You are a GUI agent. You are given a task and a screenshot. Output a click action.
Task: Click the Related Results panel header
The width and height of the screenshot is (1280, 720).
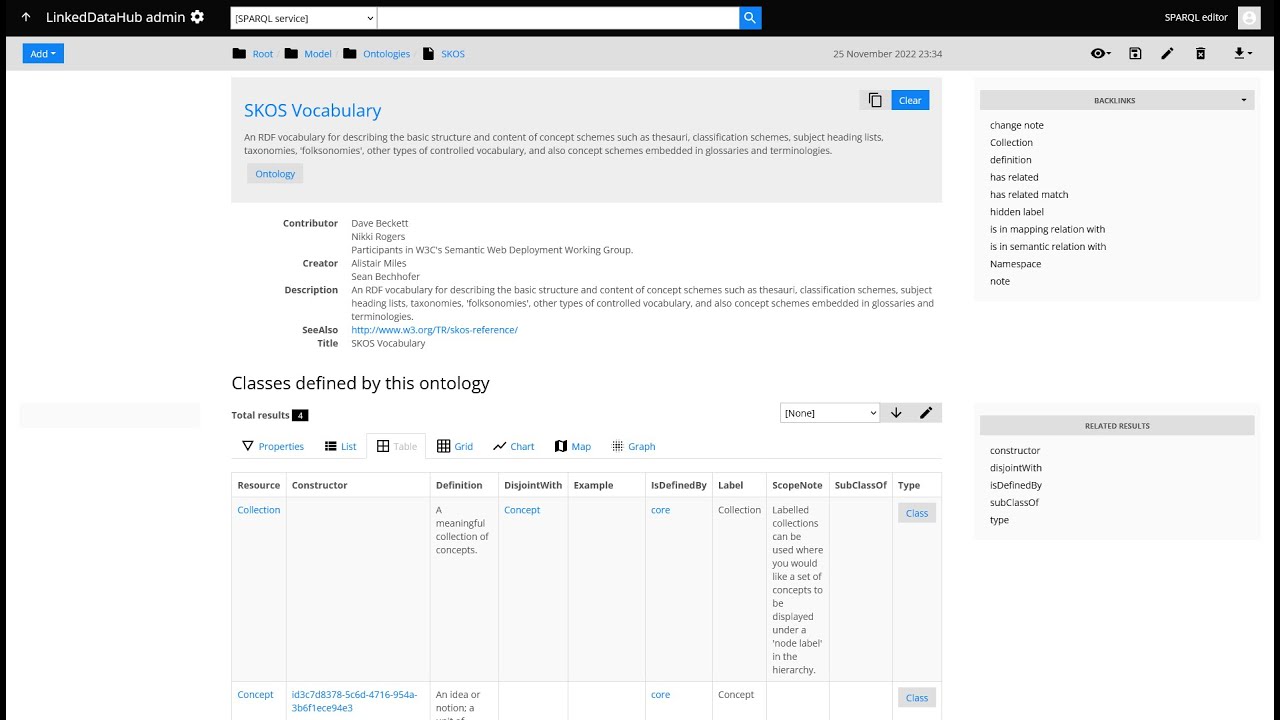1117,426
